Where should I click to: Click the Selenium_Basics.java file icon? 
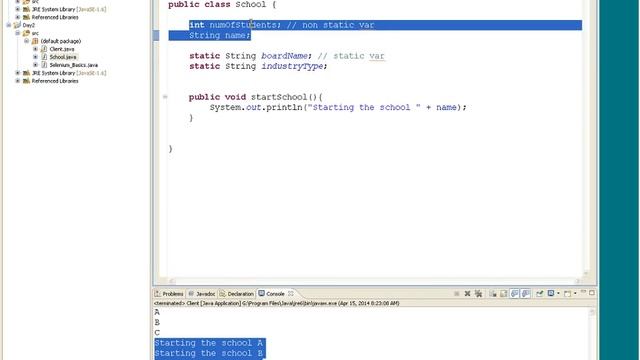click(44, 65)
